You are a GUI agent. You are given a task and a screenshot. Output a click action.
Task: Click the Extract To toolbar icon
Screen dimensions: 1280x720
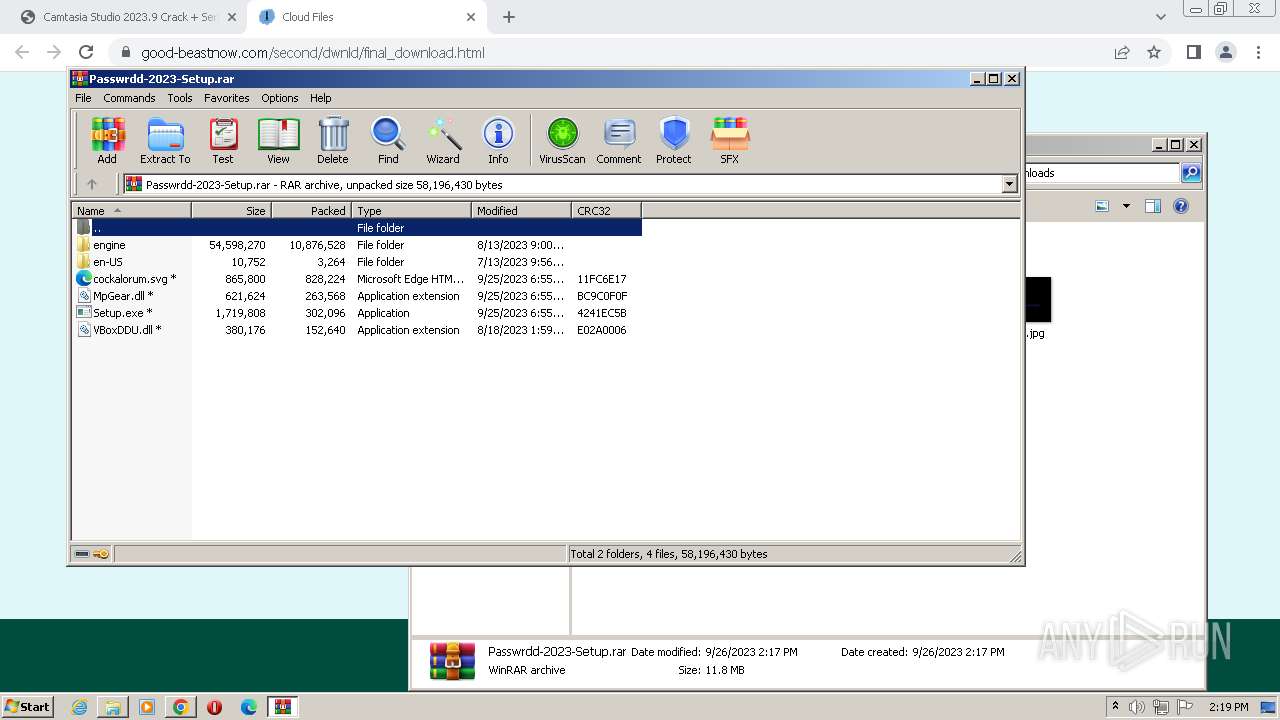coord(165,140)
